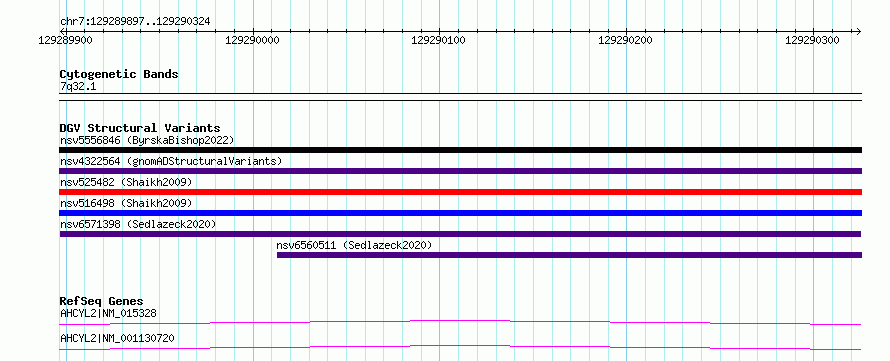Click the 129290000 ruler tick label
The image size is (890, 361).
coord(253,40)
